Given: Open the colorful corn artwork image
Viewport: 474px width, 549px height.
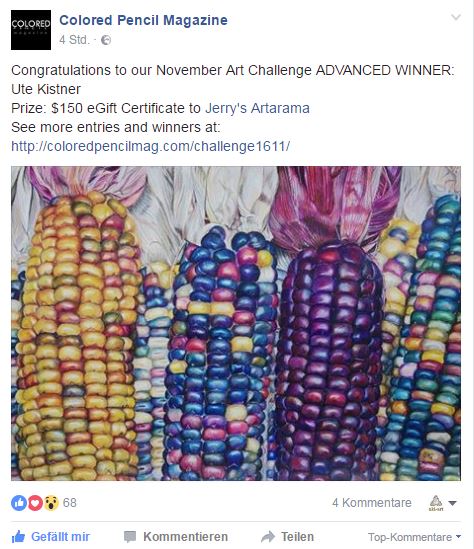Looking at the screenshot, I should (x=236, y=323).
